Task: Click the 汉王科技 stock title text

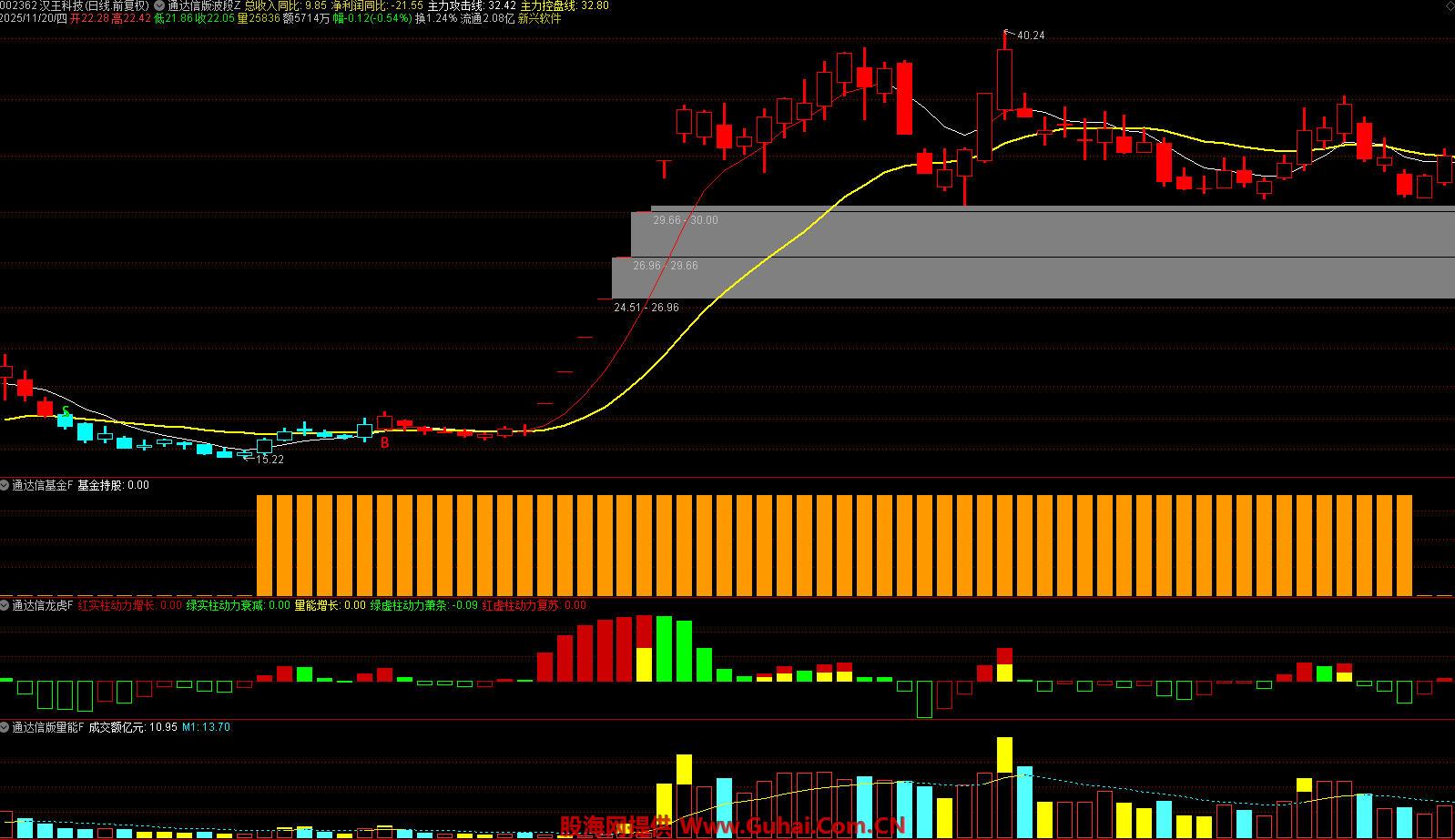Action: tap(56, 5)
